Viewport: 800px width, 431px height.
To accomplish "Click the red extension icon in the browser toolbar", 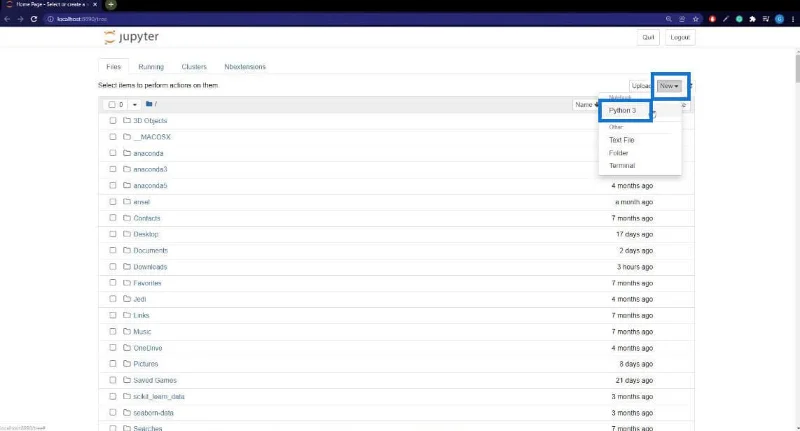I will [712, 19].
